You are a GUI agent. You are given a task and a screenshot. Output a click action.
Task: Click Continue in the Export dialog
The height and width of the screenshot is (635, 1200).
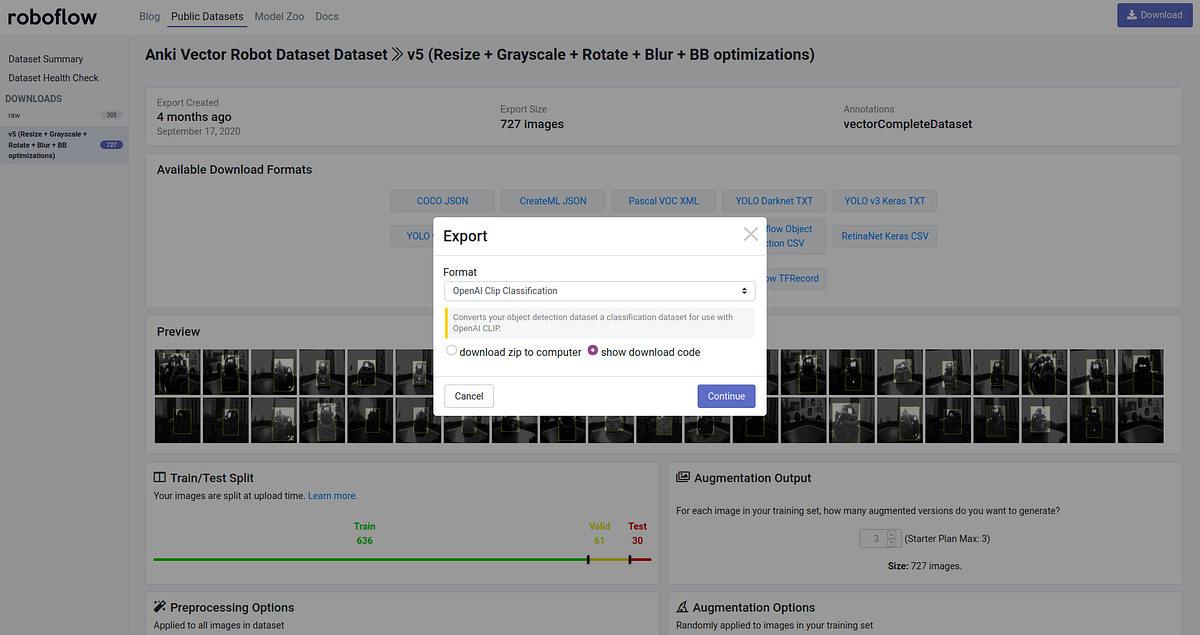(726, 396)
